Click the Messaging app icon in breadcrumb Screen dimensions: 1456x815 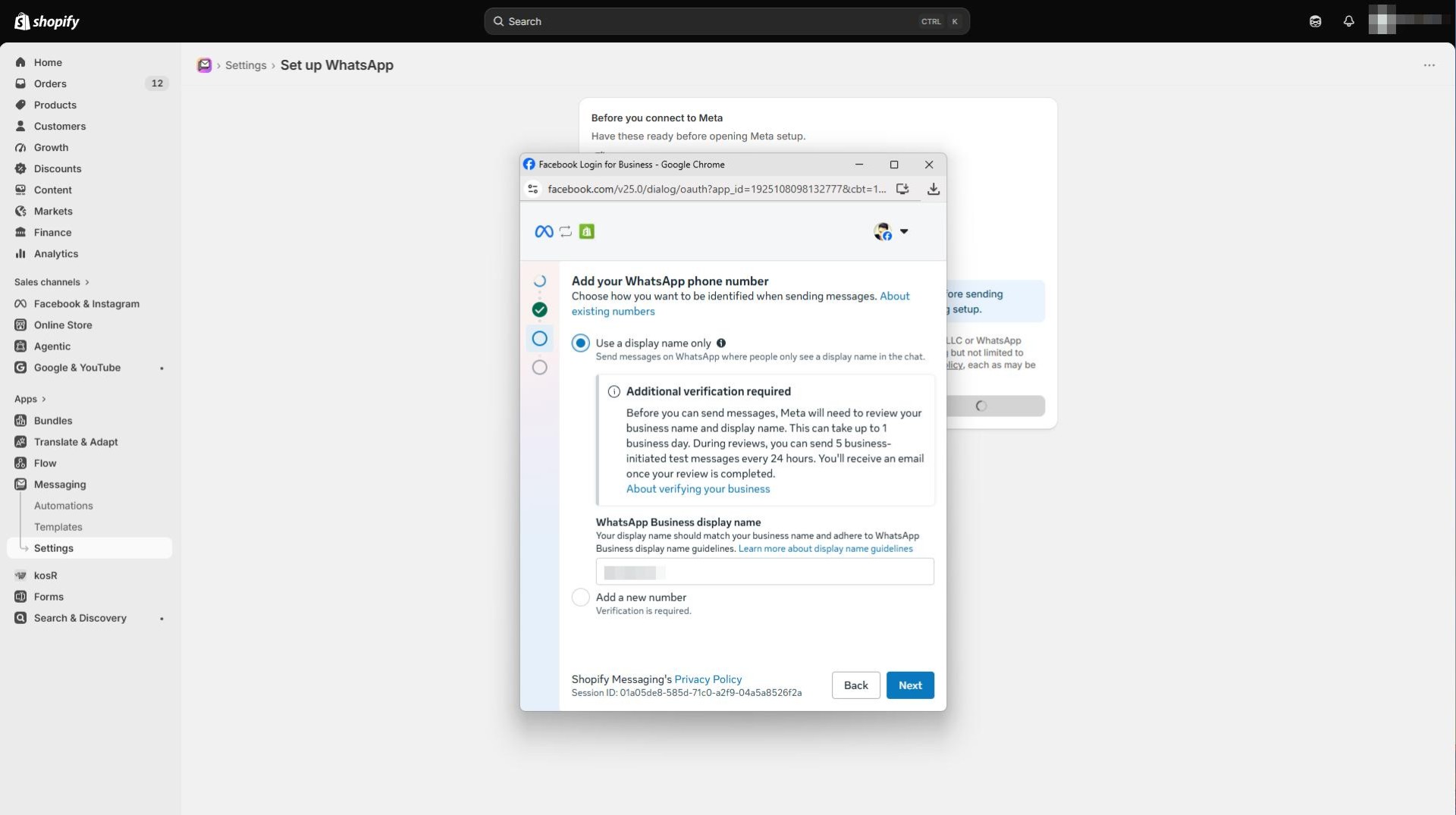click(204, 65)
